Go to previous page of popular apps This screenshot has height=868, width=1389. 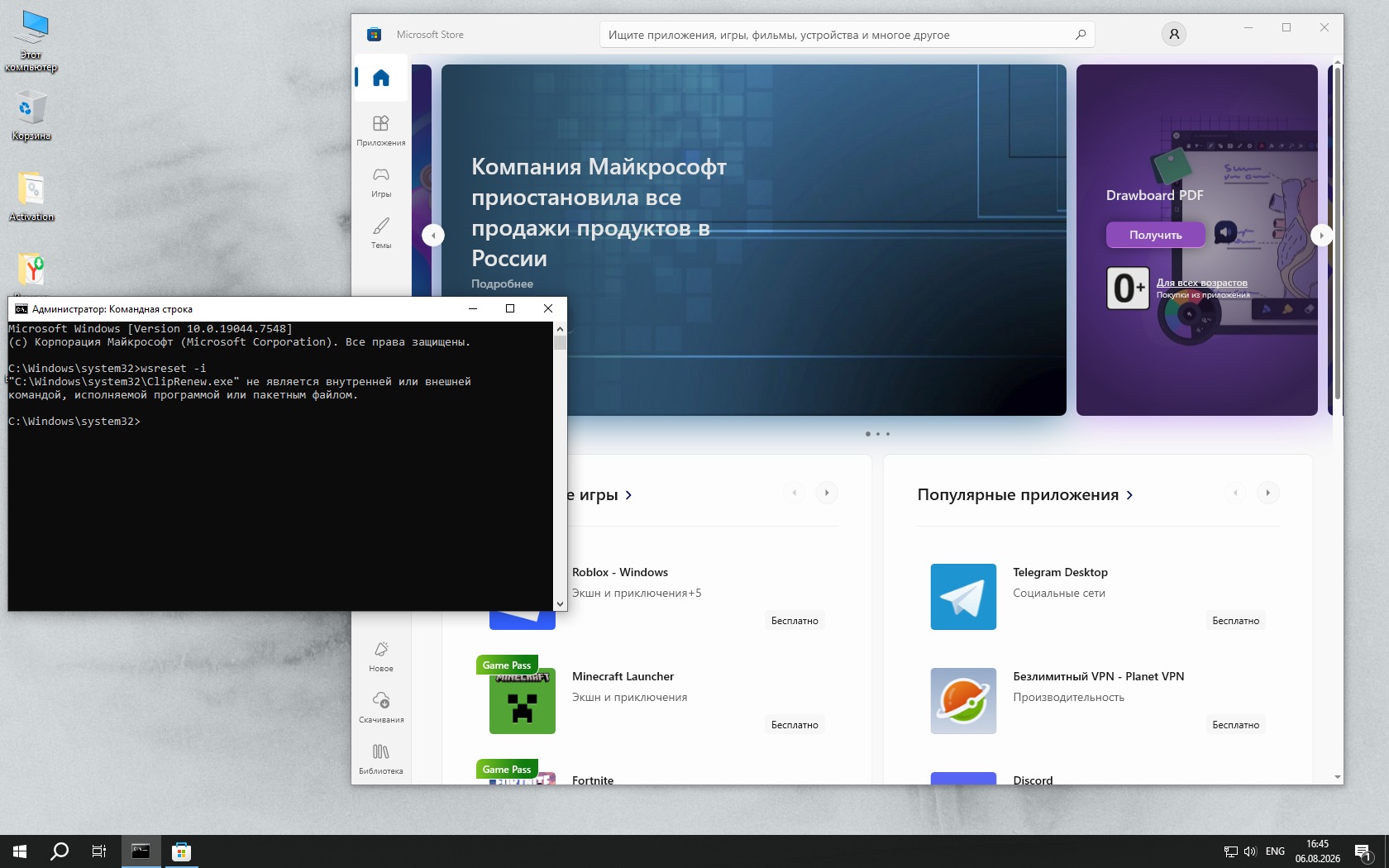[x=1235, y=493]
